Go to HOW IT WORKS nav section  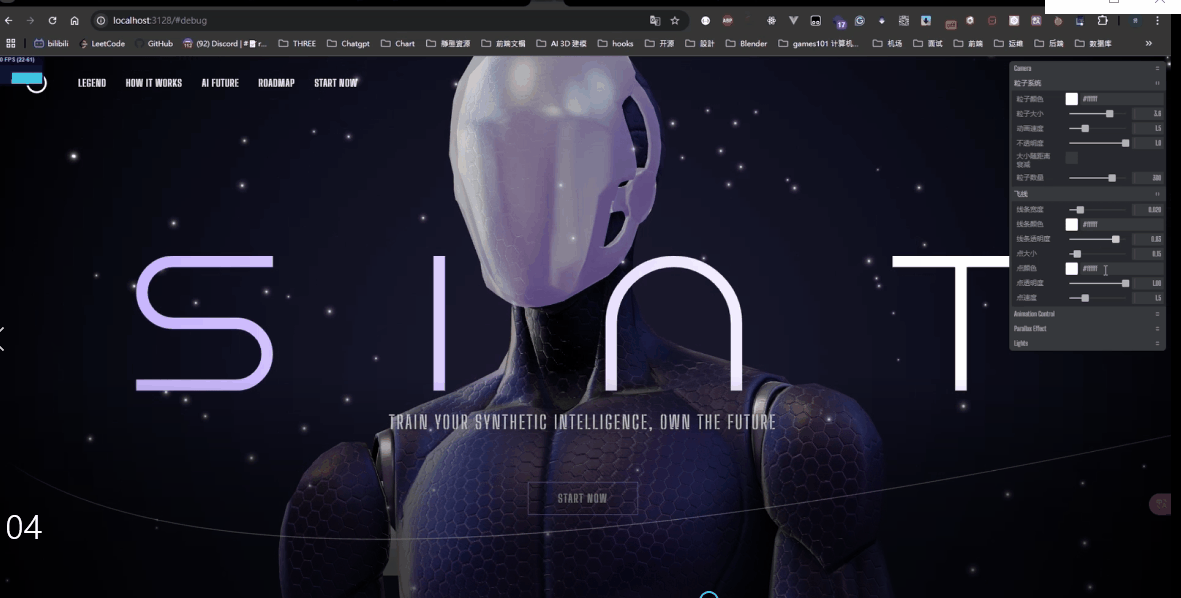point(154,83)
